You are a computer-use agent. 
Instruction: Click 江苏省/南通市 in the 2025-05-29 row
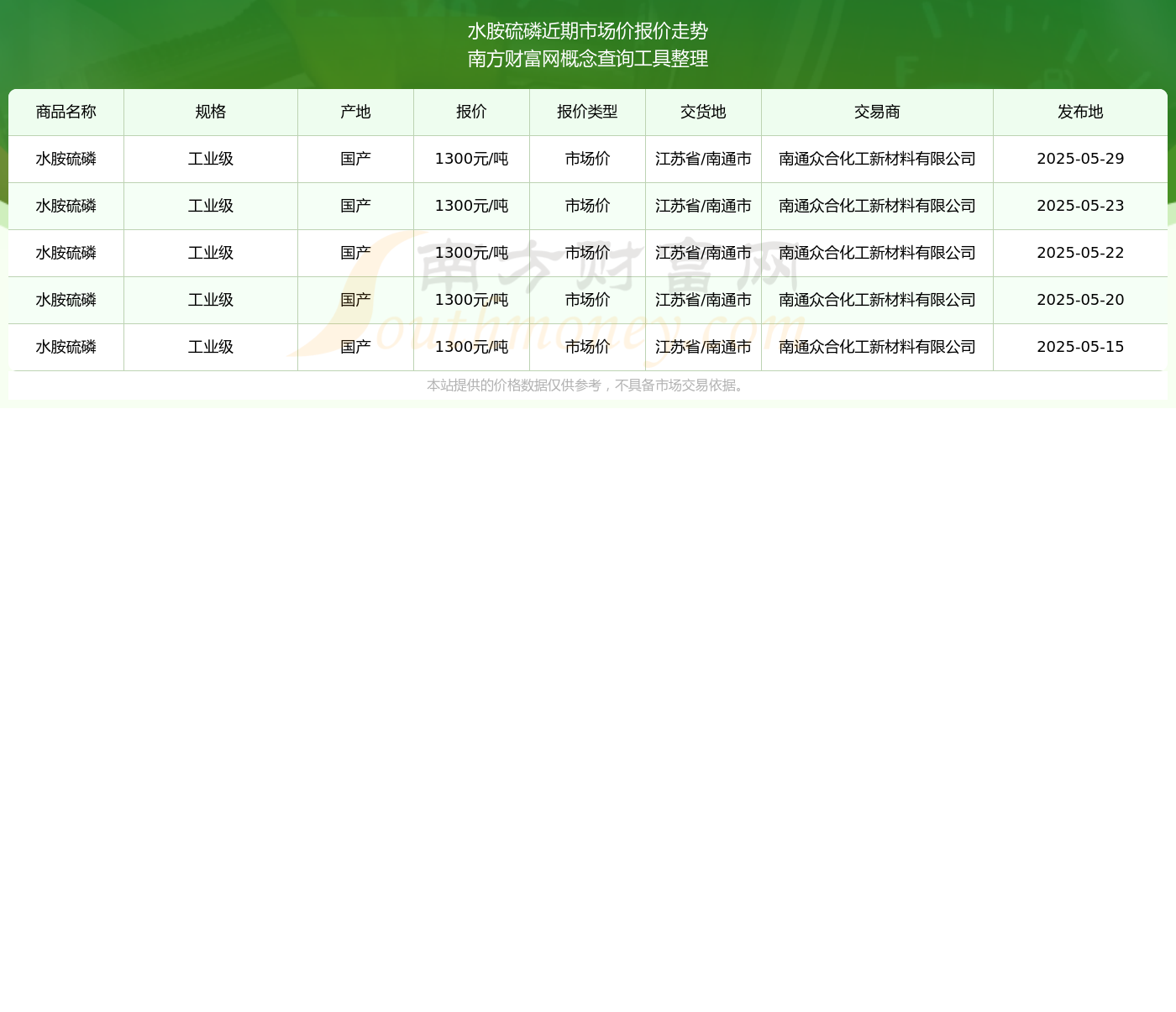pos(703,159)
